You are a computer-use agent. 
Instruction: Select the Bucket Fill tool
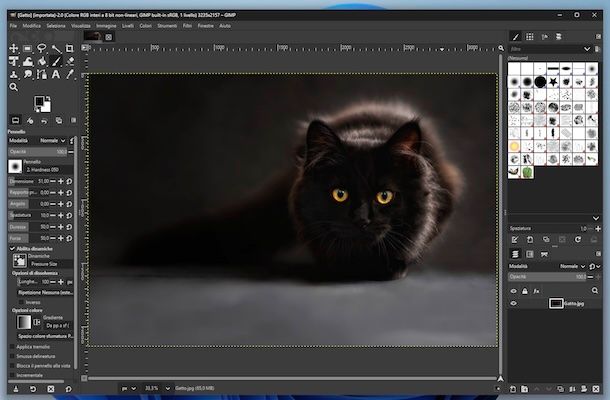[42, 61]
